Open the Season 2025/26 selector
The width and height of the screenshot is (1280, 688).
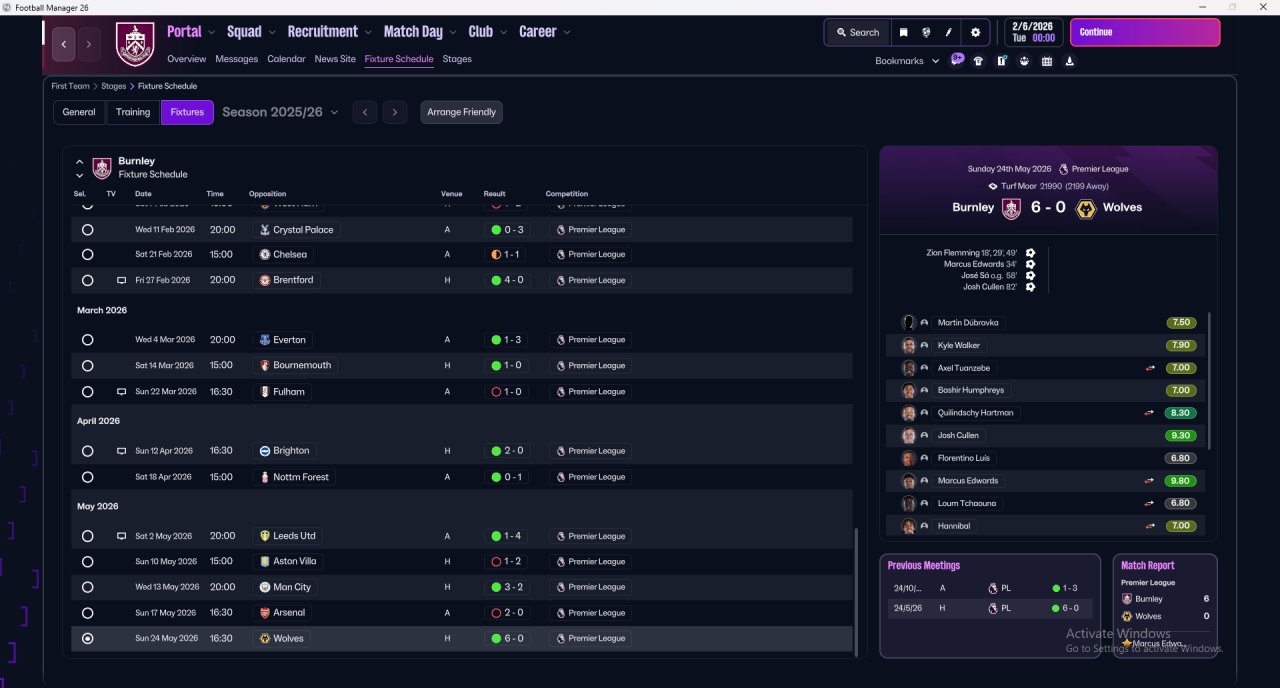point(280,112)
